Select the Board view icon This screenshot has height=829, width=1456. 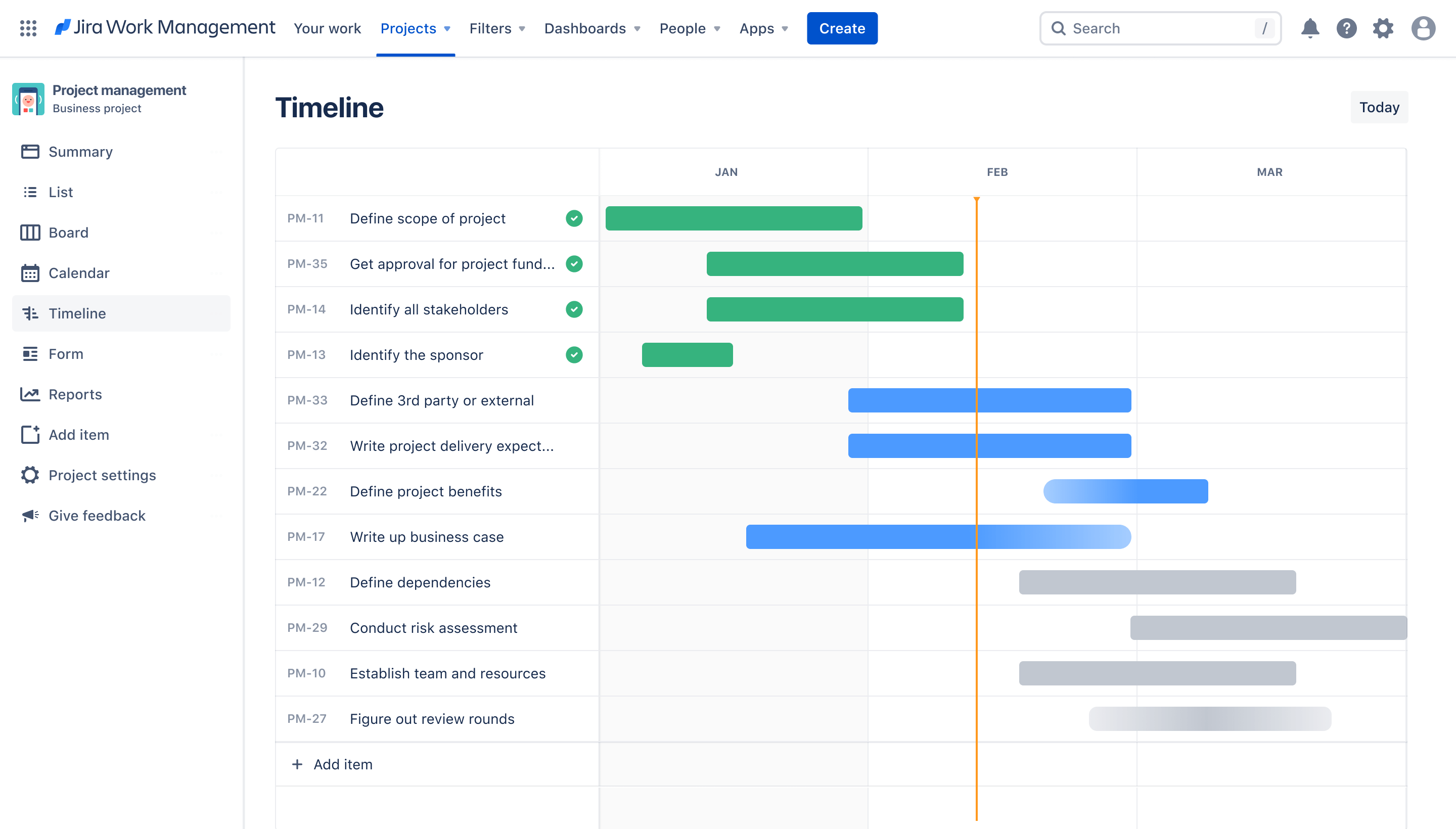(31, 231)
